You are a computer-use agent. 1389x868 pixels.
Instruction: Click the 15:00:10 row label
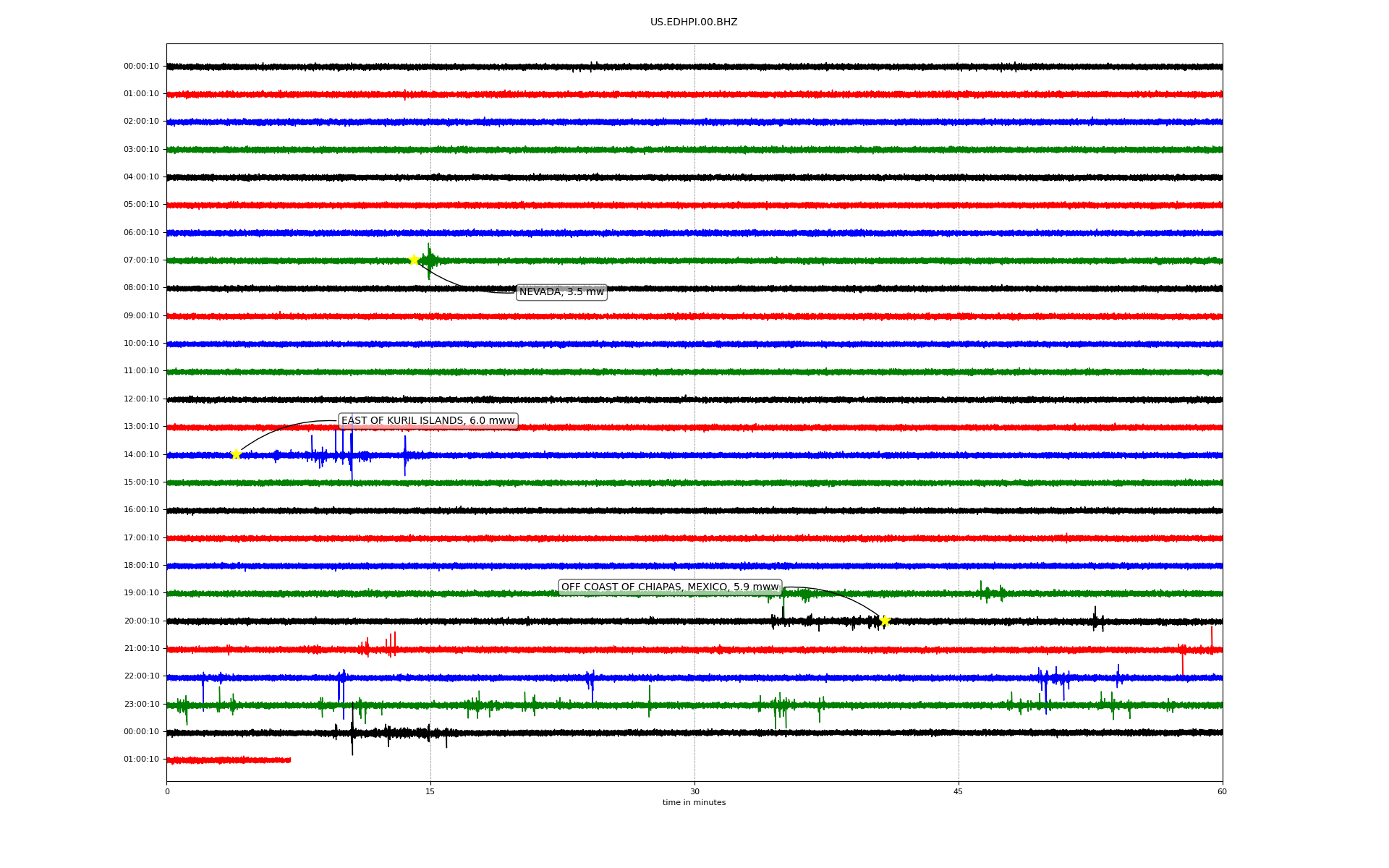pos(141,482)
